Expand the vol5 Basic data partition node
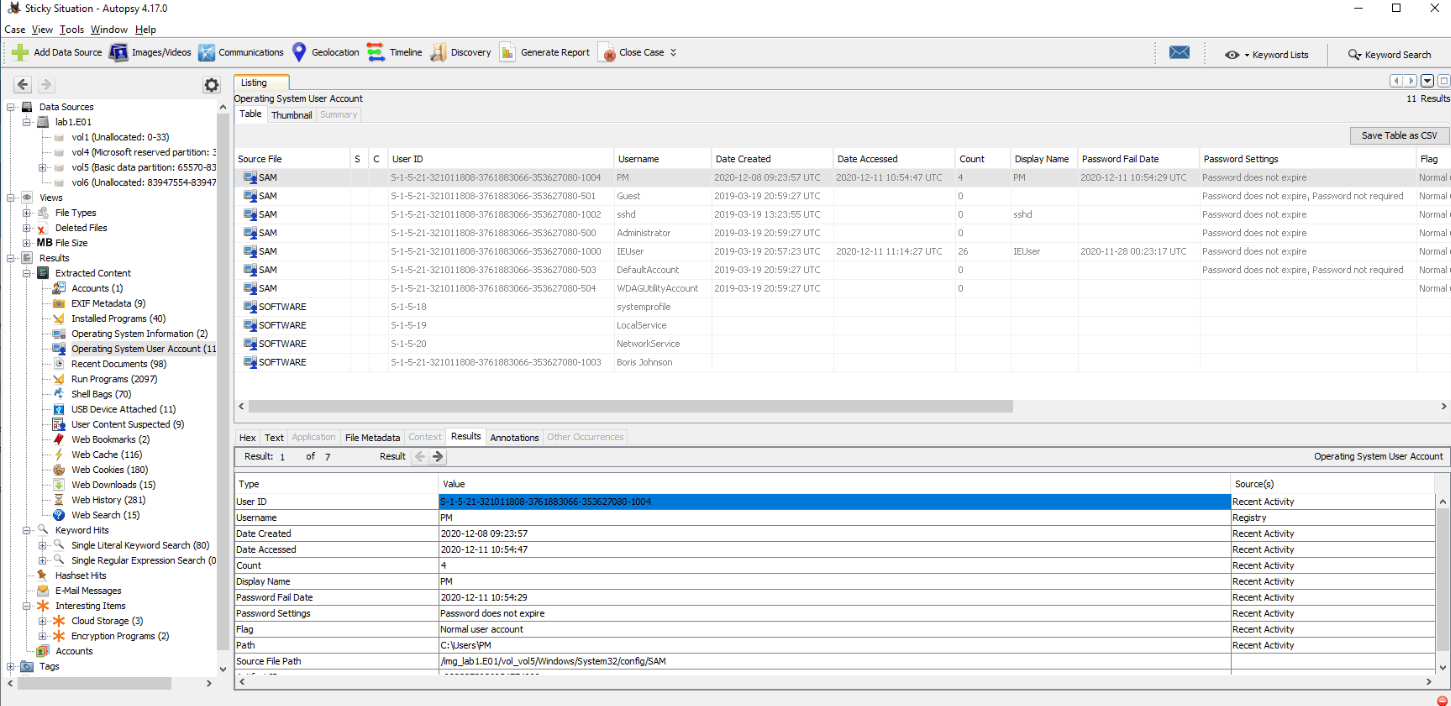The width and height of the screenshot is (1451, 706). (x=43, y=167)
